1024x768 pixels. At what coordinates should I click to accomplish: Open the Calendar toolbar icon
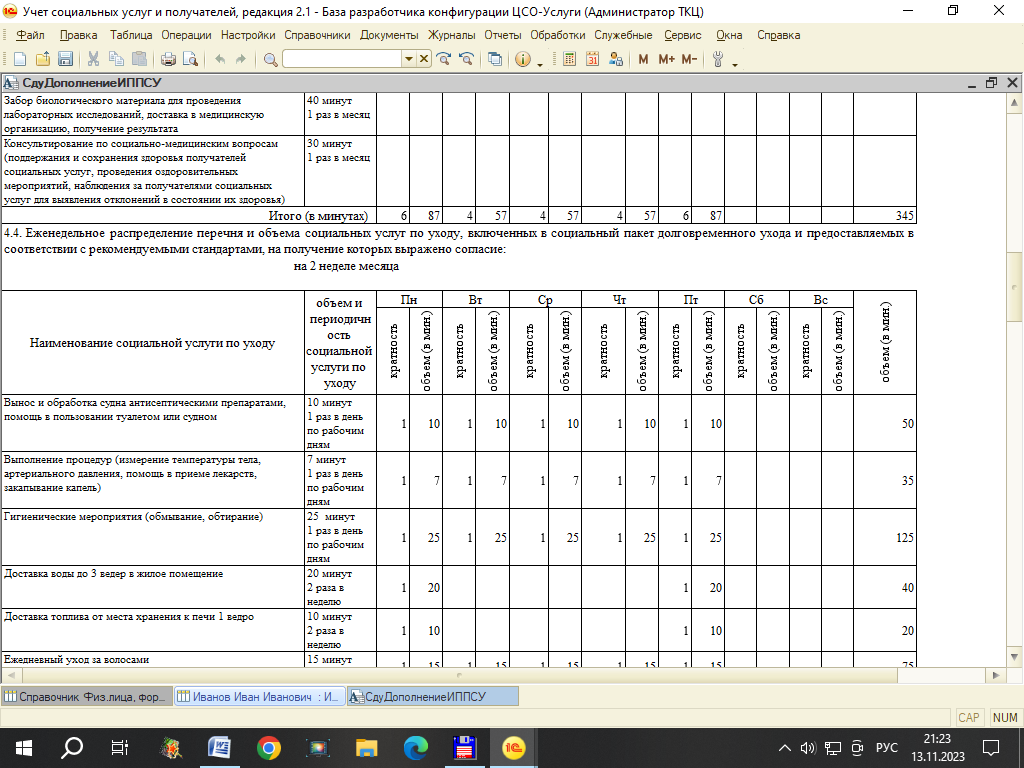[593, 59]
